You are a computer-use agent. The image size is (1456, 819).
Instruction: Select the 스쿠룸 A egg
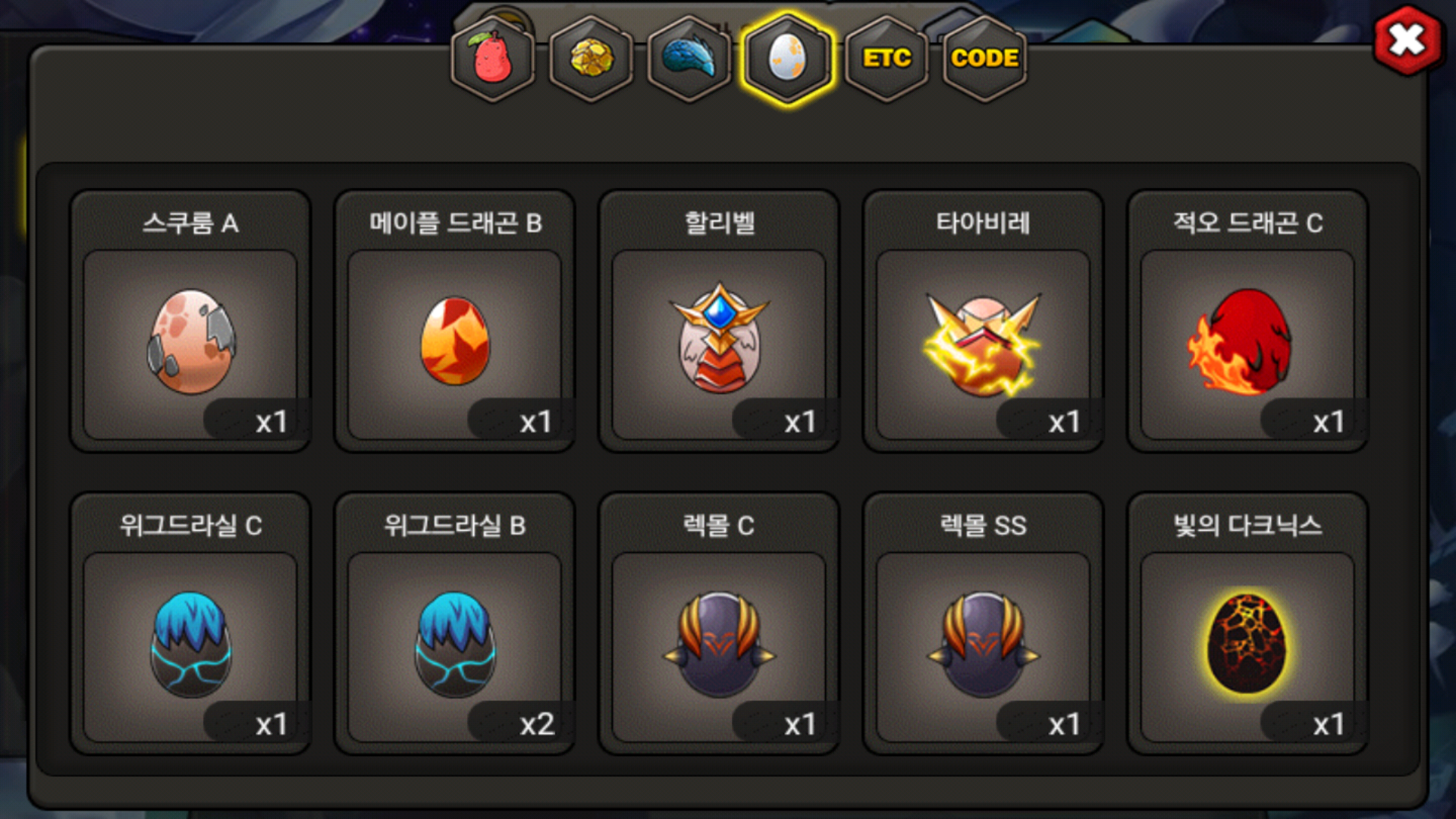pyautogui.click(x=190, y=321)
